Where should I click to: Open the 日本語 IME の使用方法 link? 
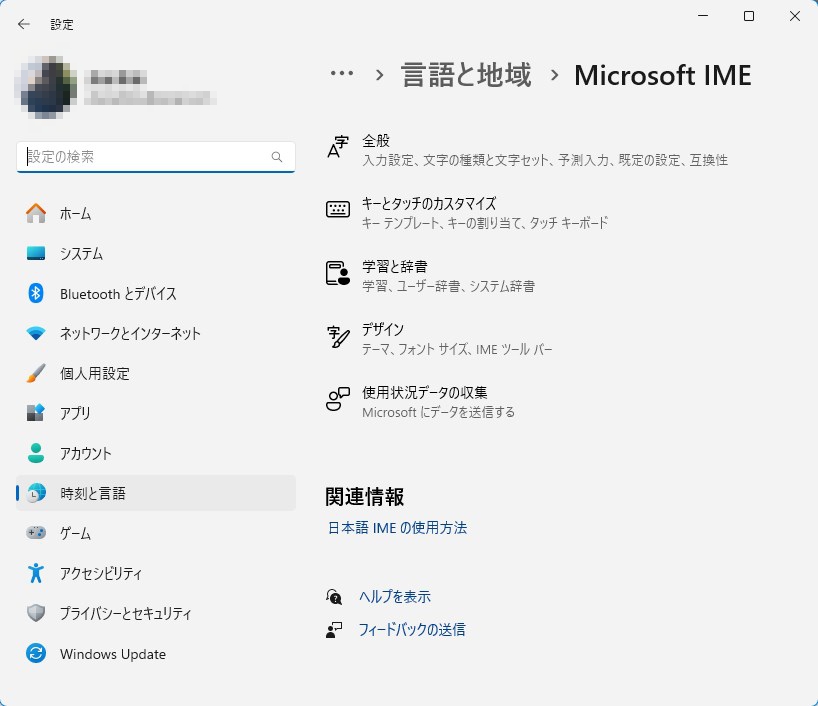pyautogui.click(x=397, y=527)
